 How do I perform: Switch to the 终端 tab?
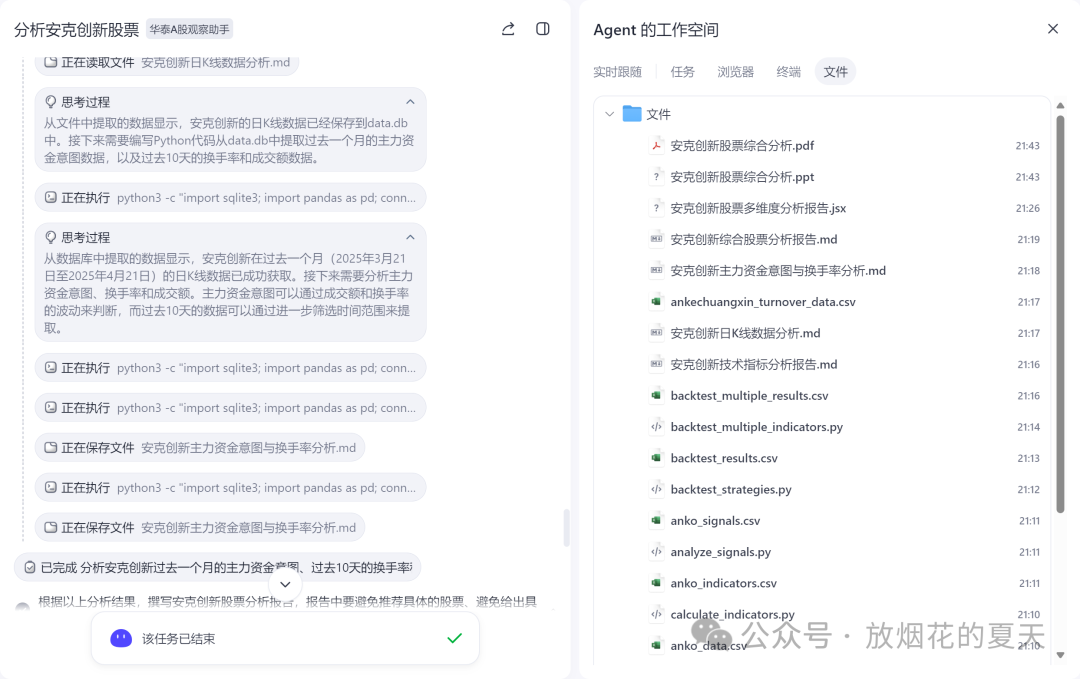pos(789,71)
